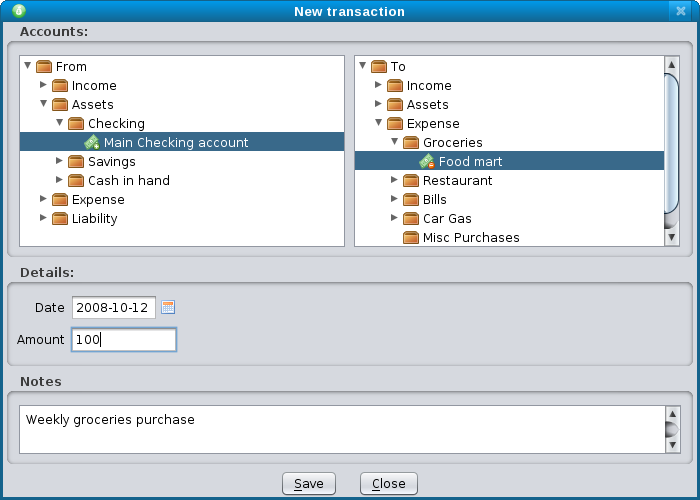Screen dimensions: 700x500
Task: Select 'Liability' label in From tree
Action: pos(95,218)
